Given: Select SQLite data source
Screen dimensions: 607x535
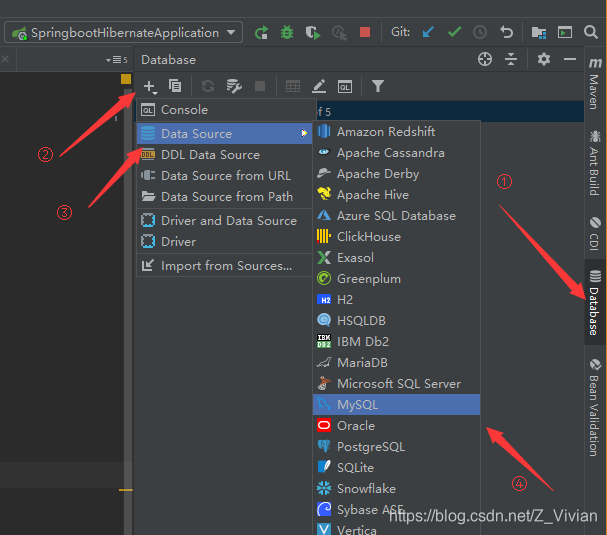Looking at the screenshot, I should pos(396,468).
